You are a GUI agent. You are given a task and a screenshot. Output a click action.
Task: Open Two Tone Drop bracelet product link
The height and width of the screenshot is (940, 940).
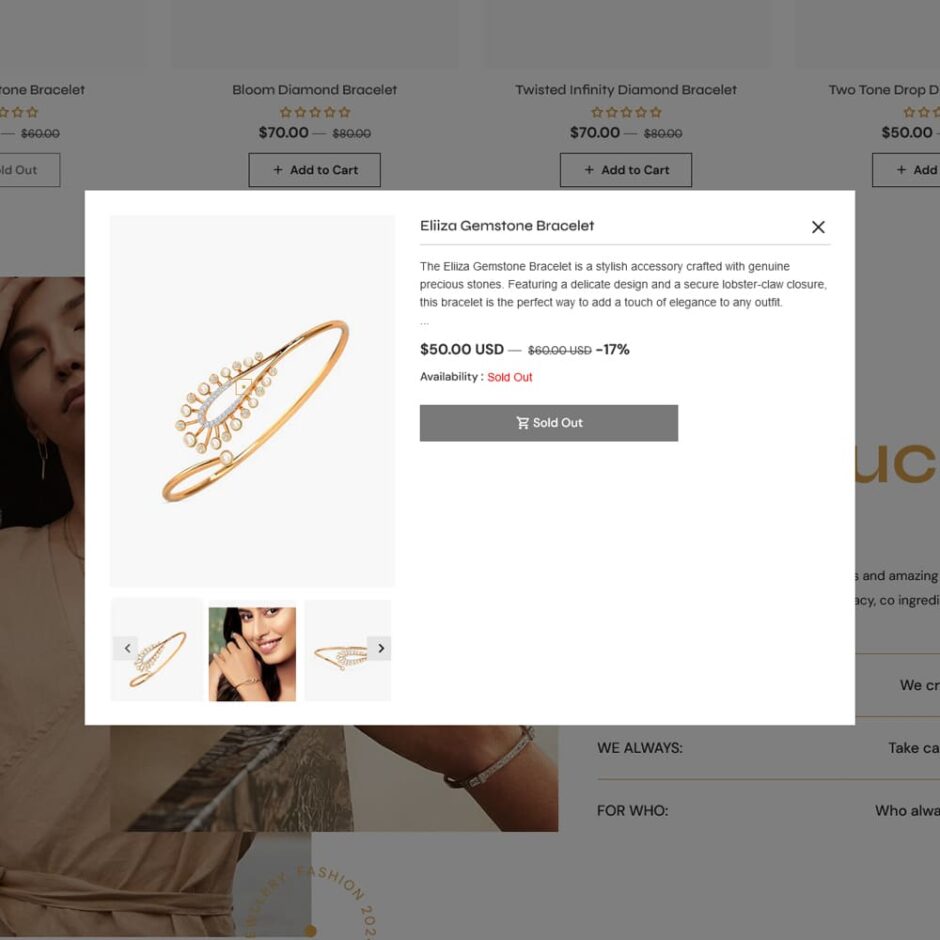[884, 89]
